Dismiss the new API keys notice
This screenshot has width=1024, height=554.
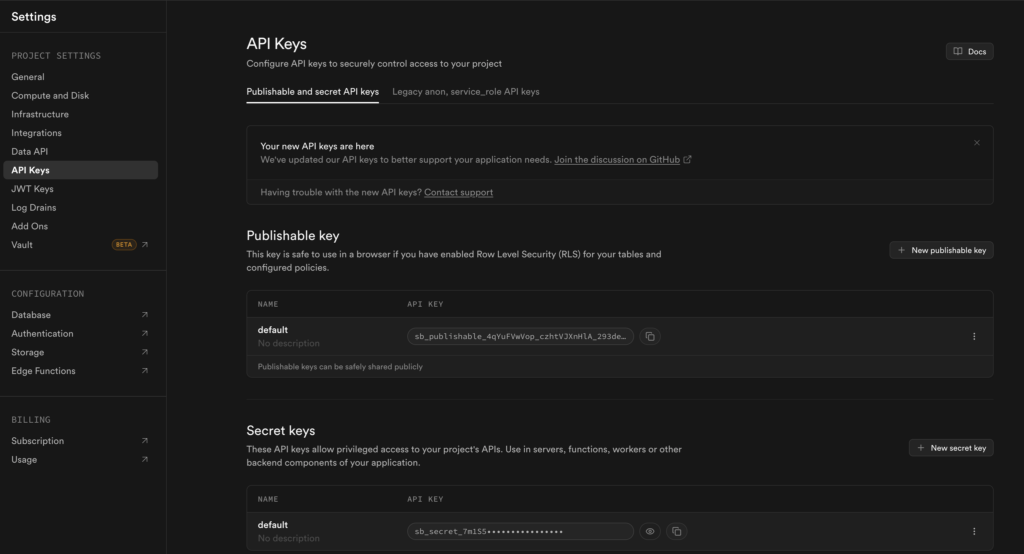point(977,143)
